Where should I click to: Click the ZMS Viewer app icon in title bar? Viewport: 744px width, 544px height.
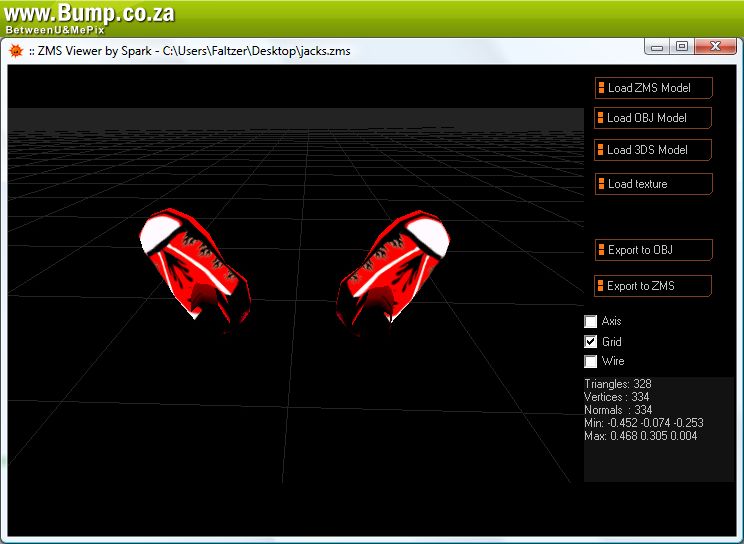coord(16,51)
